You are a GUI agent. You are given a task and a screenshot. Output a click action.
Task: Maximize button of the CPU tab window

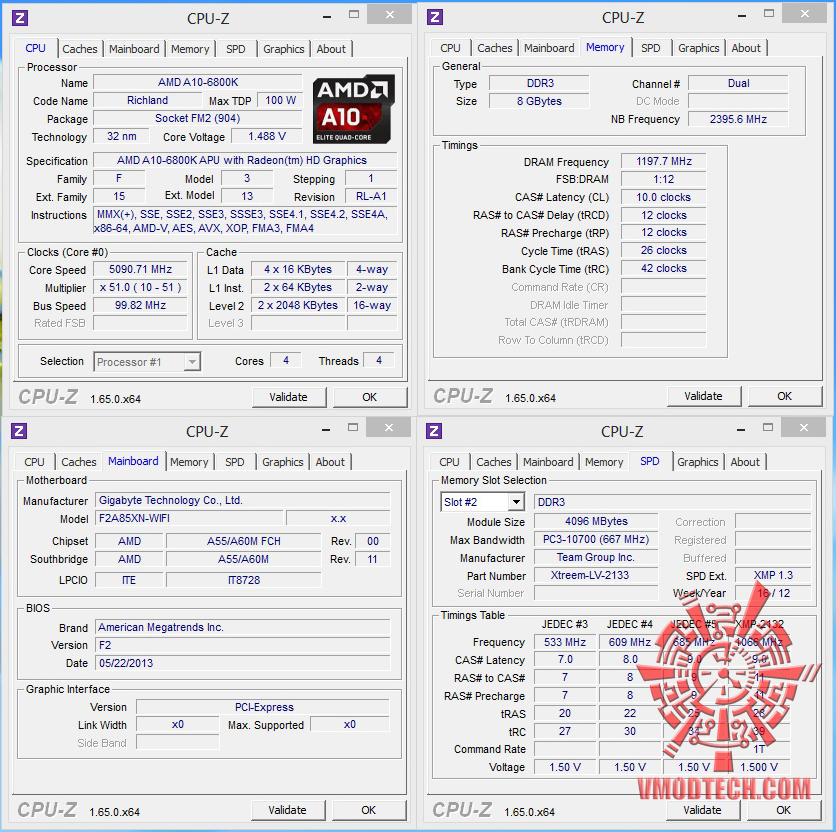[354, 15]
